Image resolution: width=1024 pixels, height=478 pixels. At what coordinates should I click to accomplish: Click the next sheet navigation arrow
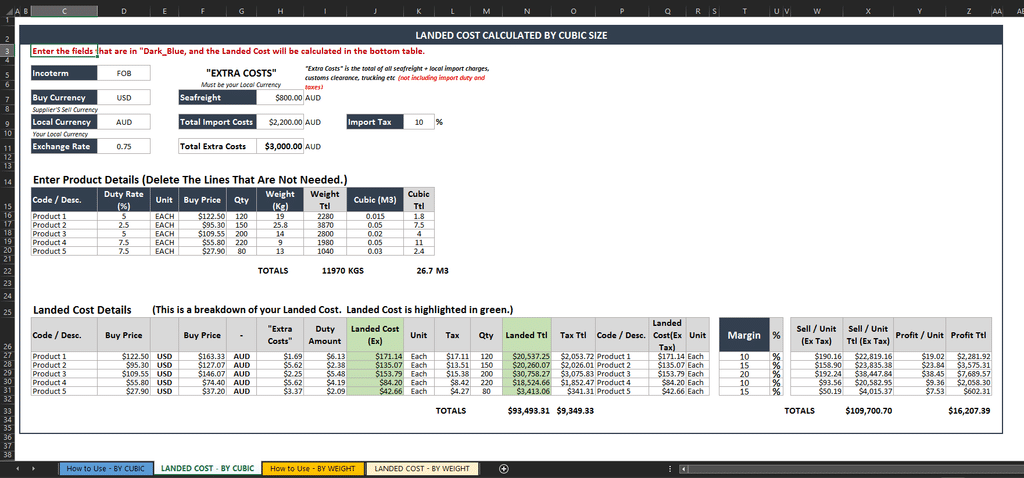point(35,468)
